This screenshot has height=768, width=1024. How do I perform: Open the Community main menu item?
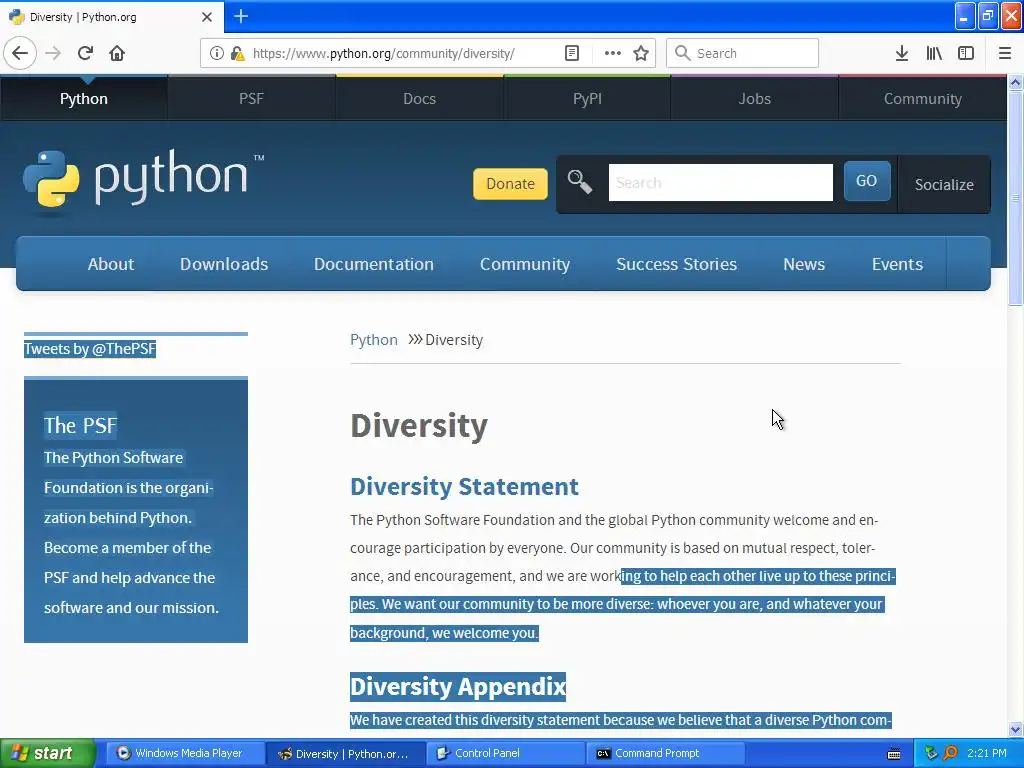[525, 264]
